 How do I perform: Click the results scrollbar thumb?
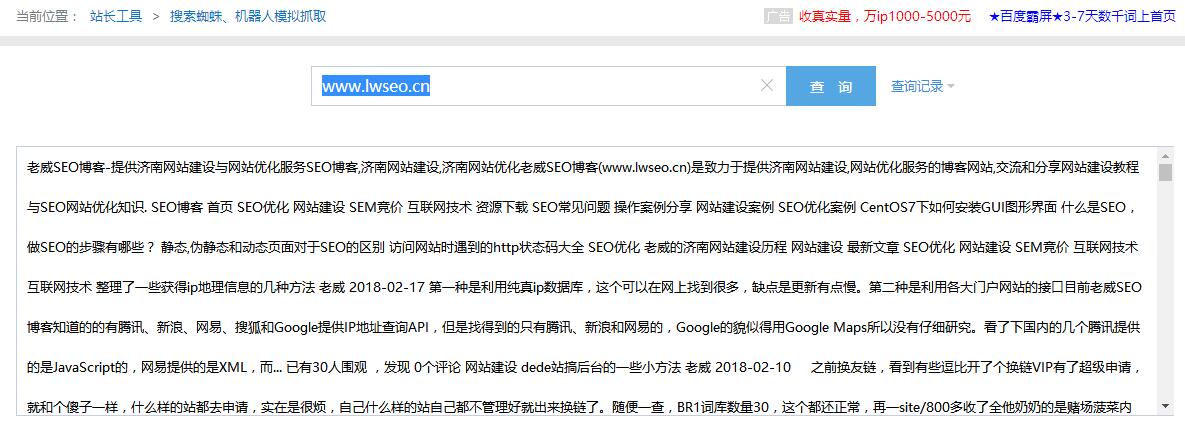click(x=1165, y=173)
